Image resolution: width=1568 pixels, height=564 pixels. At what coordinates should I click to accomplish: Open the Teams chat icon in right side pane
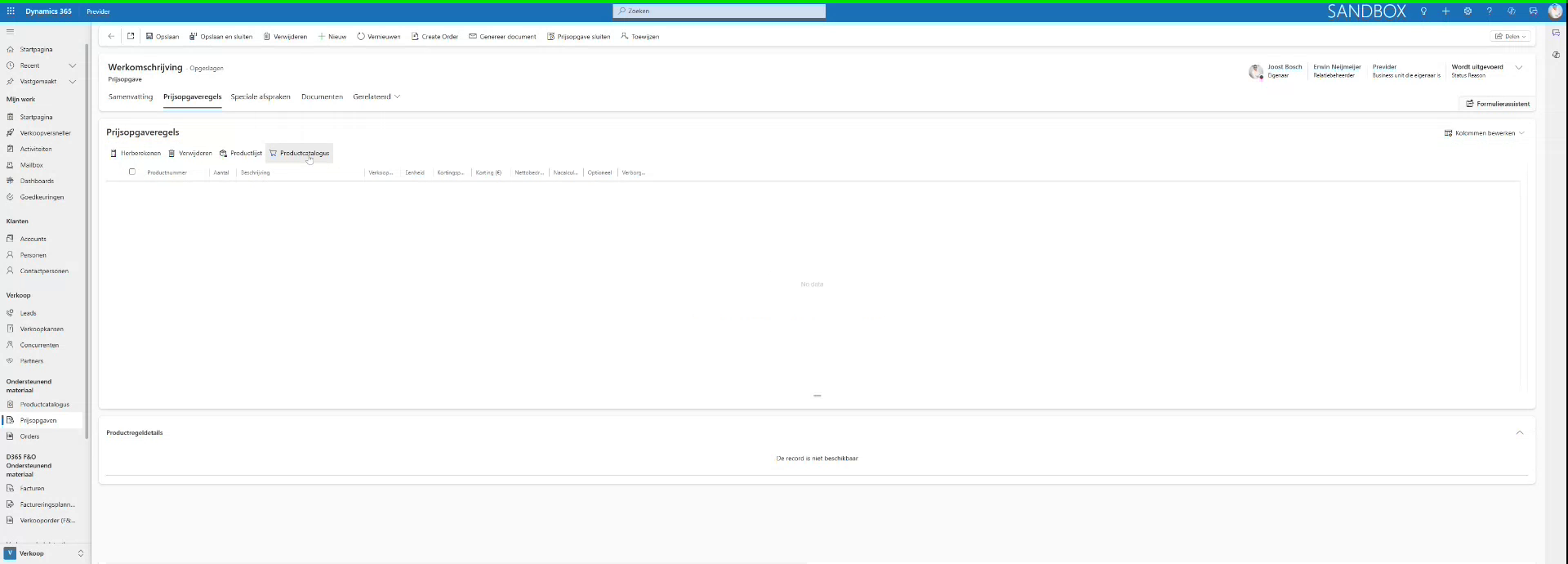point(1556,34)
